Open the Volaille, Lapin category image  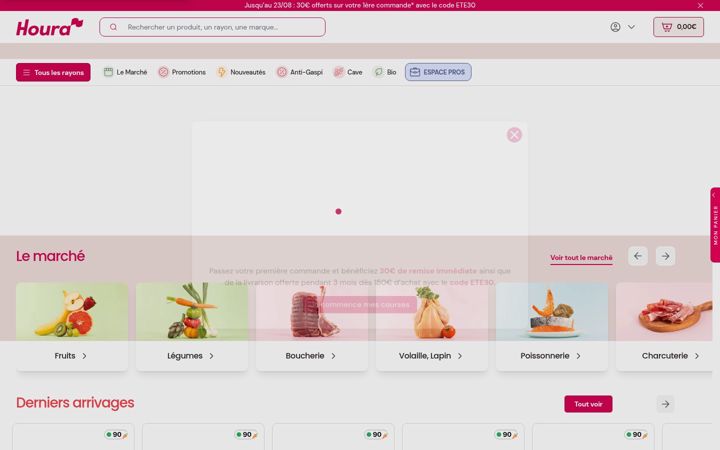click(432, 312)
